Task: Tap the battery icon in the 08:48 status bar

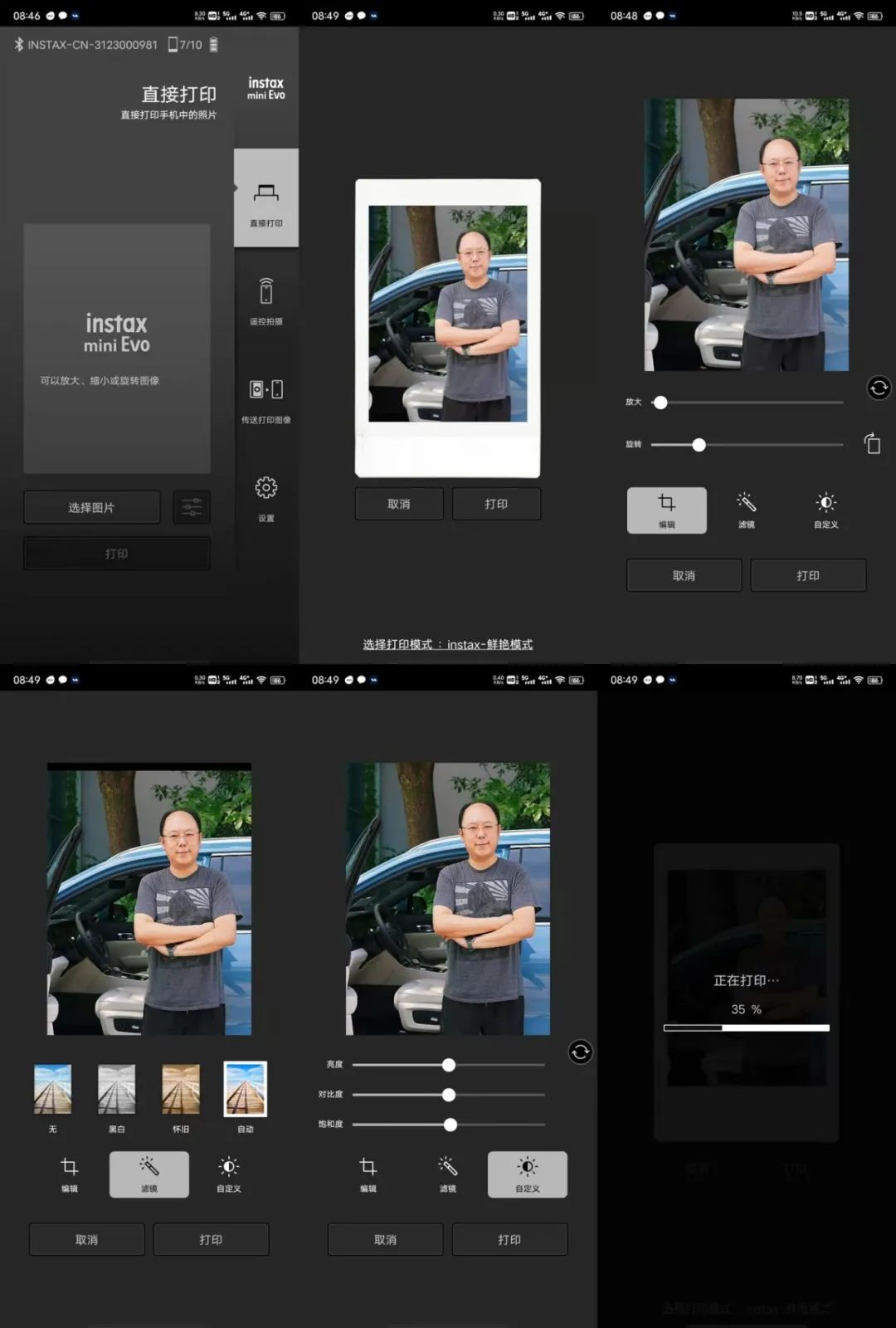Action: (x=874, y=16)
